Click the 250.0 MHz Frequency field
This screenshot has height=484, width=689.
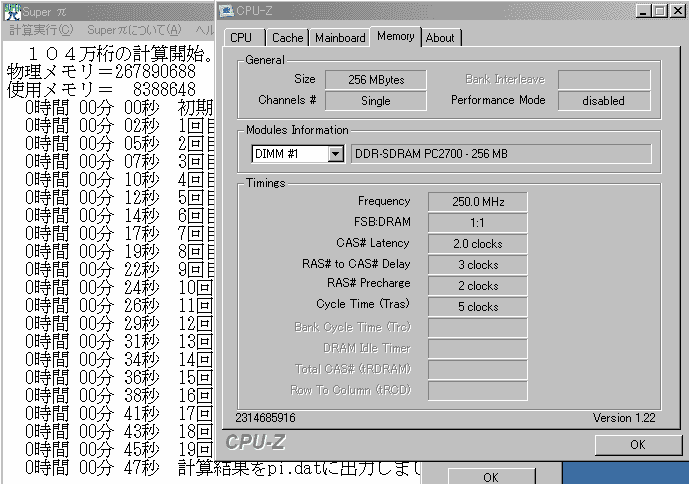[x=477, y=202]
